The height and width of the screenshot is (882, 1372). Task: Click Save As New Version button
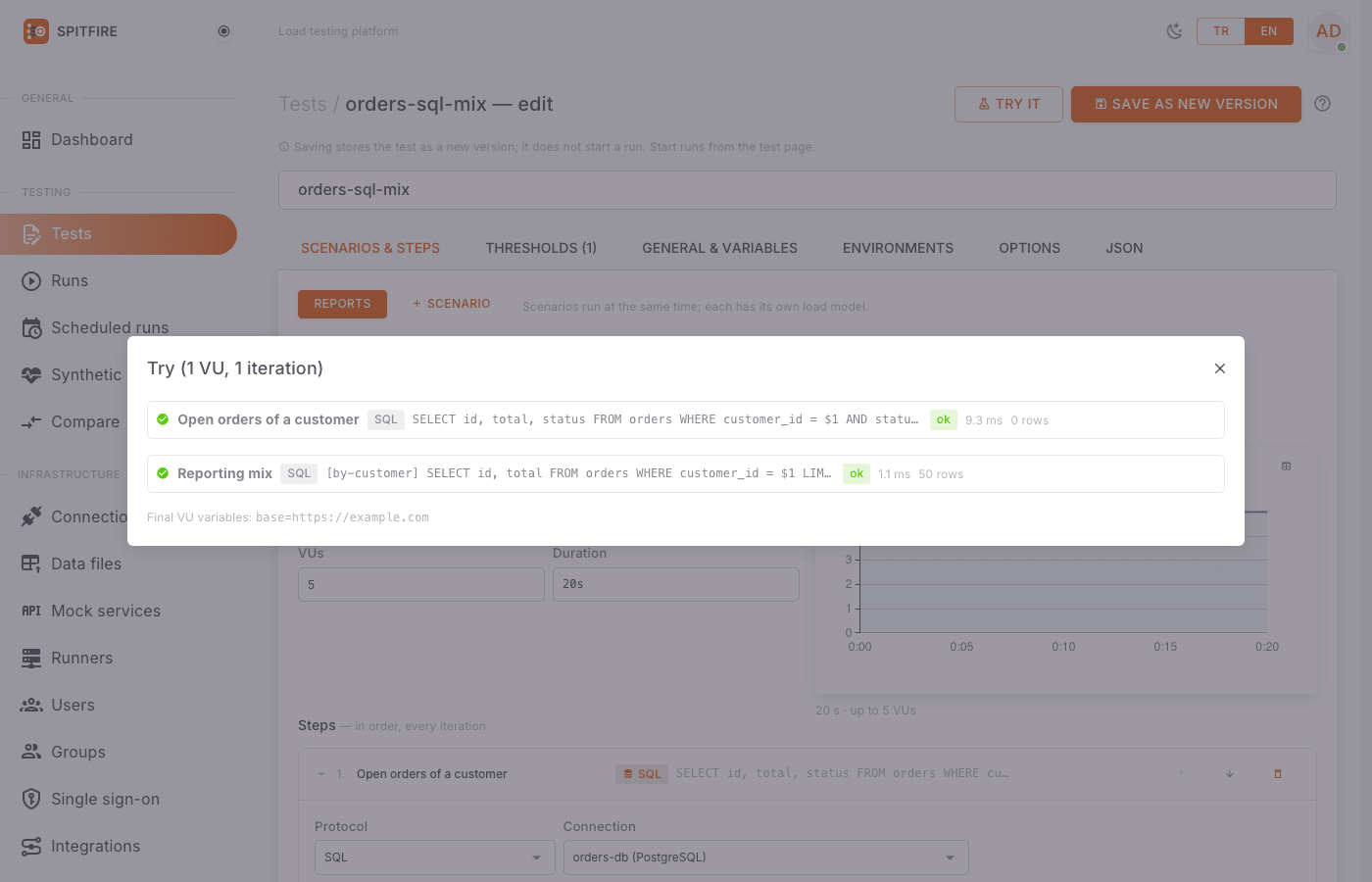coord(1186,104)
